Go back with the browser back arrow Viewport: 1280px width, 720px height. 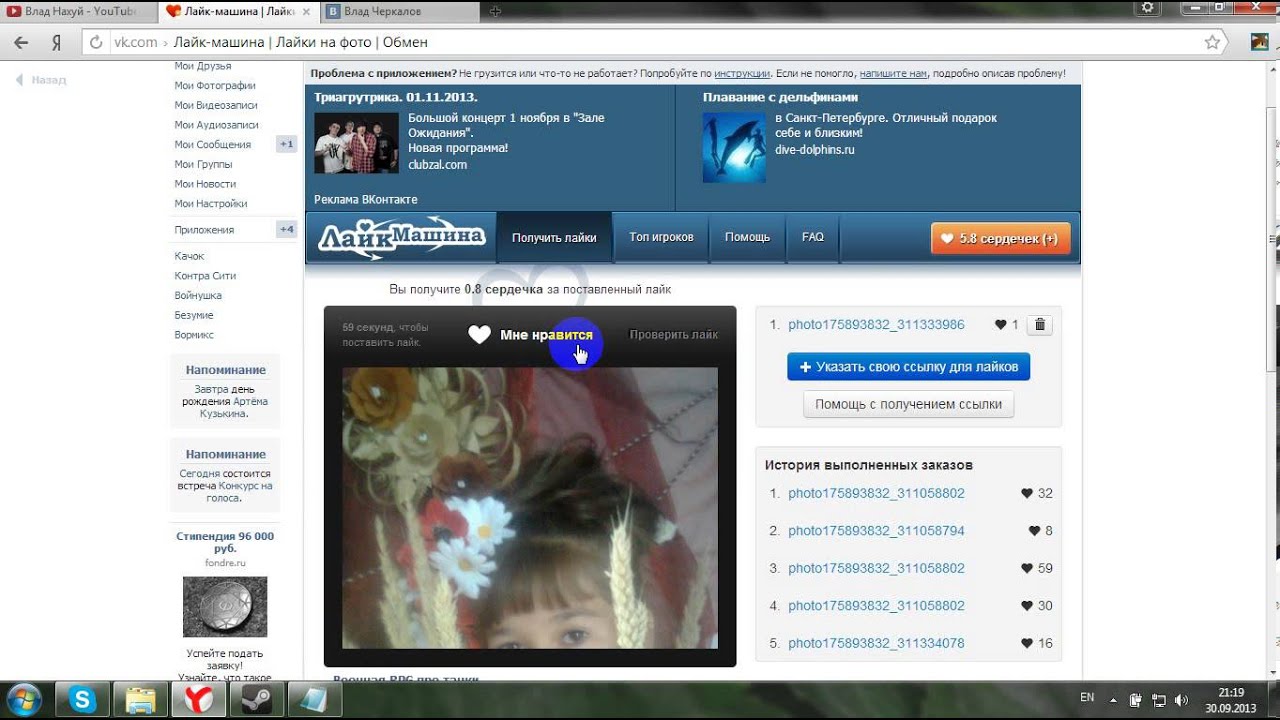tap(20, 43)
